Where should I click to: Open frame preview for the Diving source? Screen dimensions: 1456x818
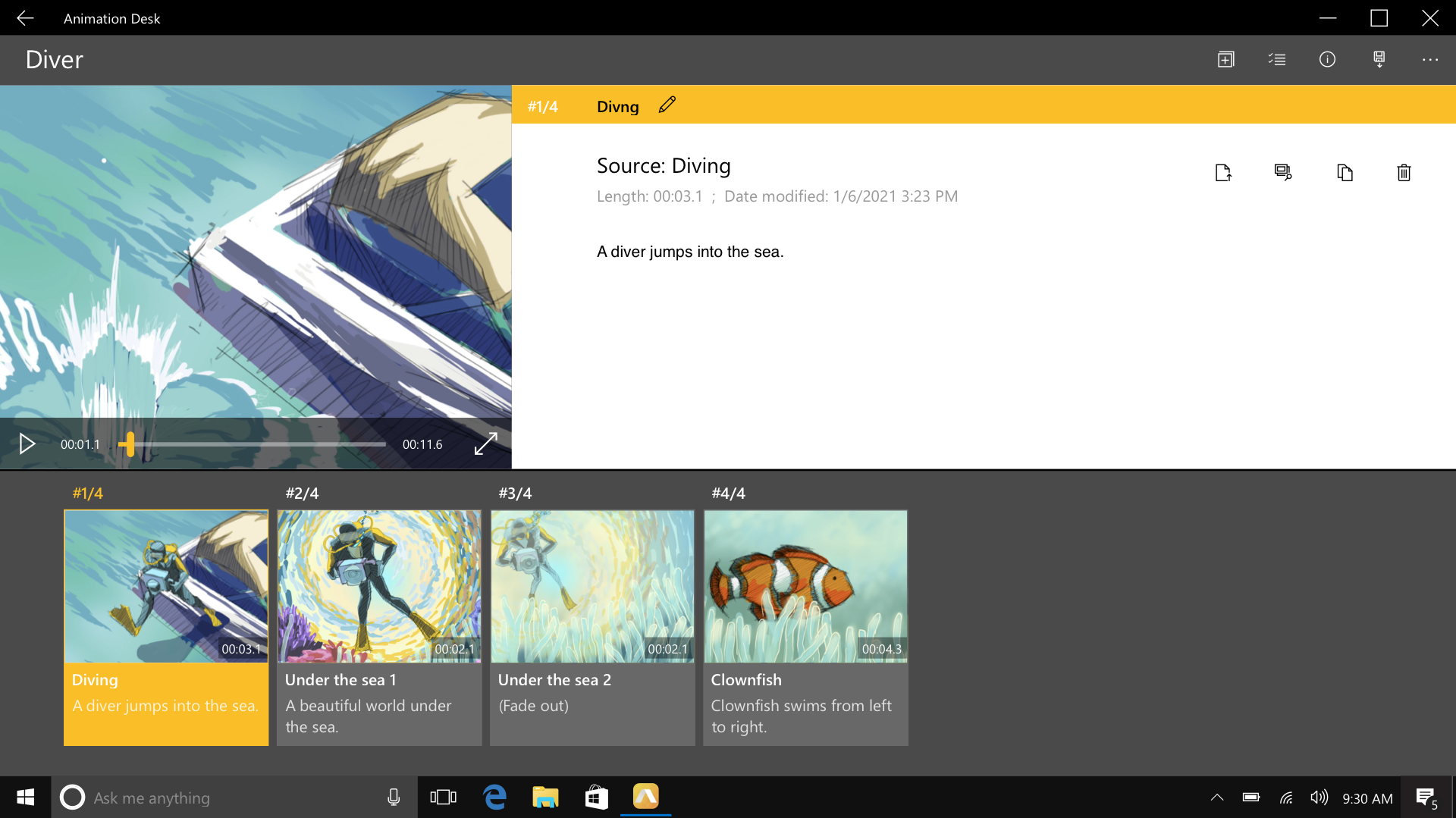(1282, 172)
